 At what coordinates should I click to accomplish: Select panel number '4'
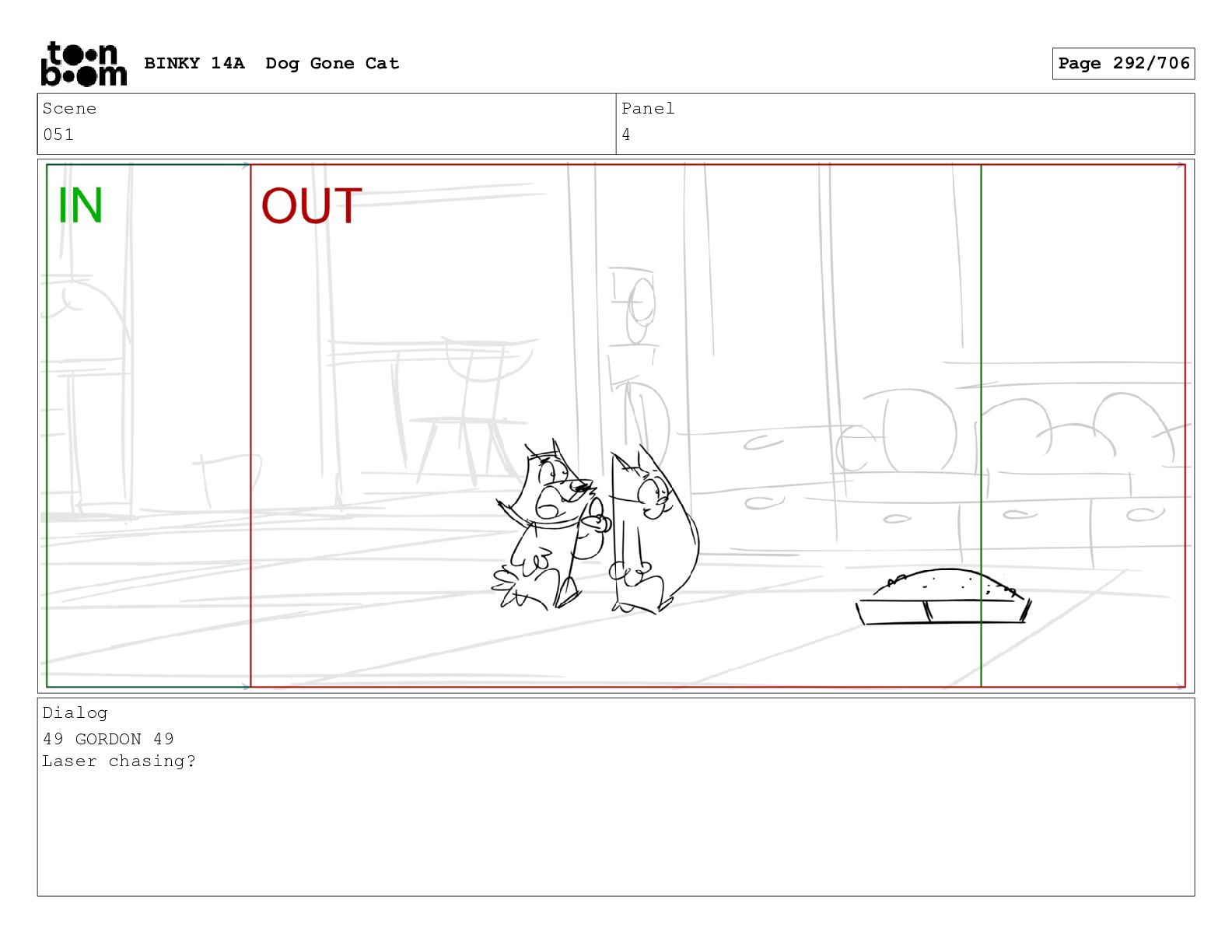pos(626,135)
